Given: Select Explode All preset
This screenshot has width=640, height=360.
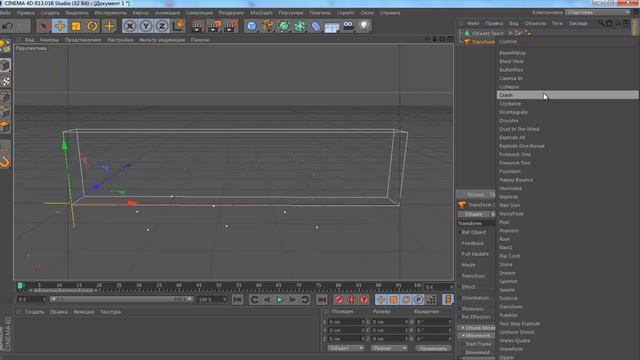Looking at the screenshot, I should tap(512, 138).
